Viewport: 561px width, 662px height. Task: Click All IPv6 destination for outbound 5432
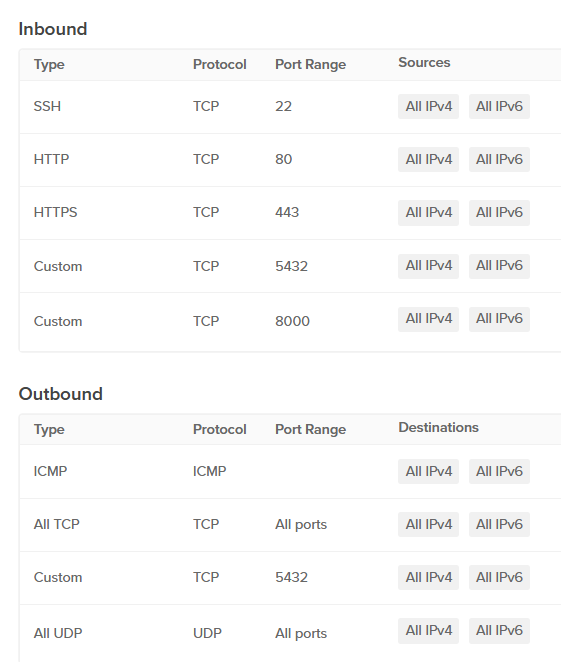pyautogui.click(x=499, y=578)
